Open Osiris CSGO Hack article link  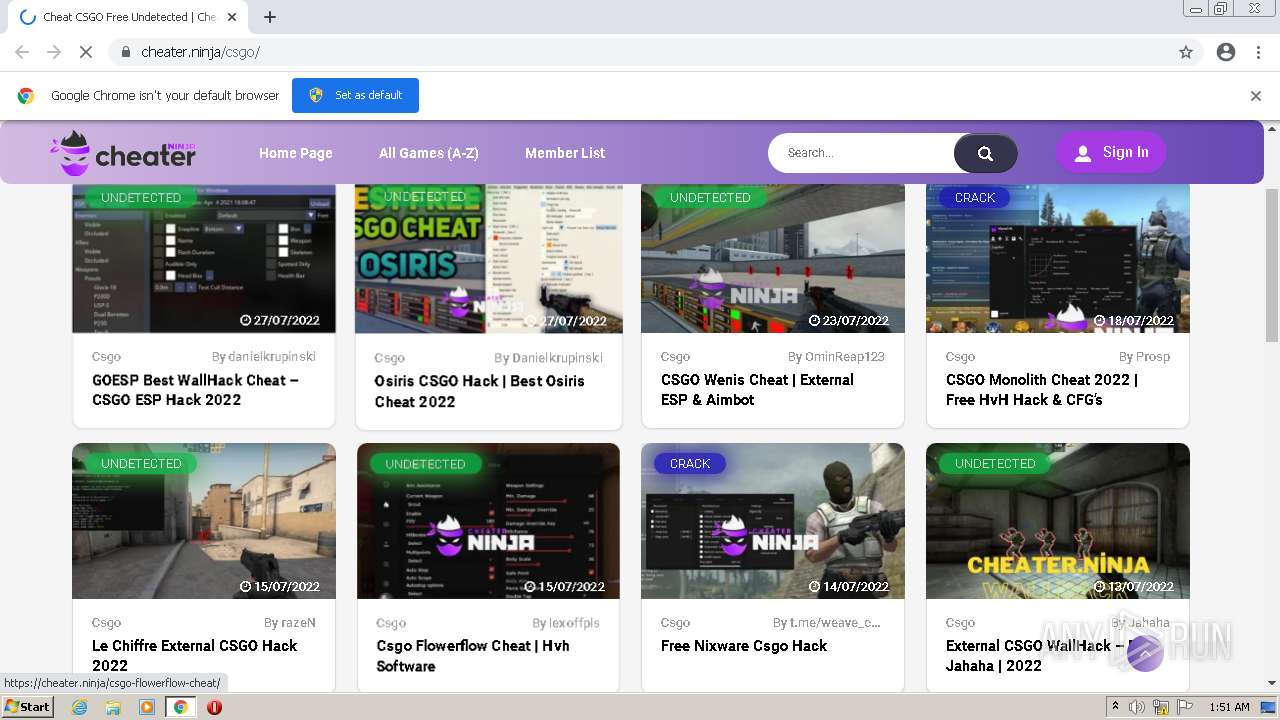479,391
